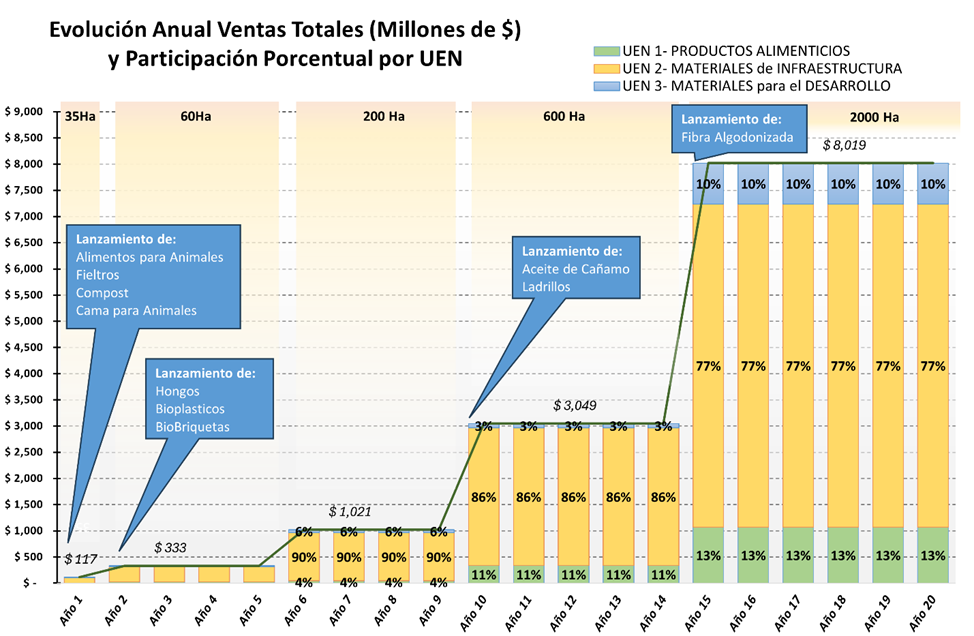974x636 pixels.
Task: Click the $ 9,000 y-axis label
Action: click(24, 112)
